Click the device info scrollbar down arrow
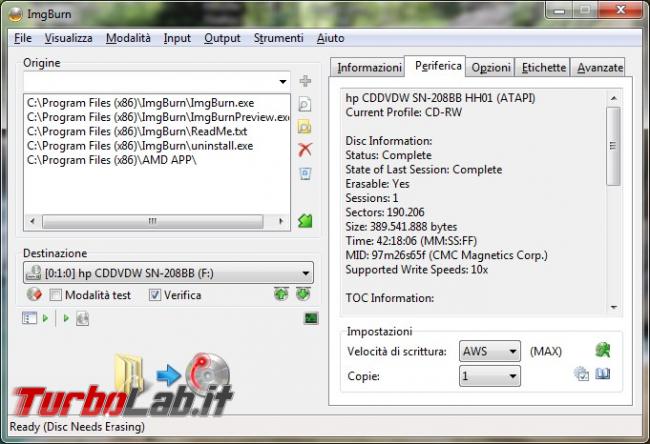 coord(614,307)
